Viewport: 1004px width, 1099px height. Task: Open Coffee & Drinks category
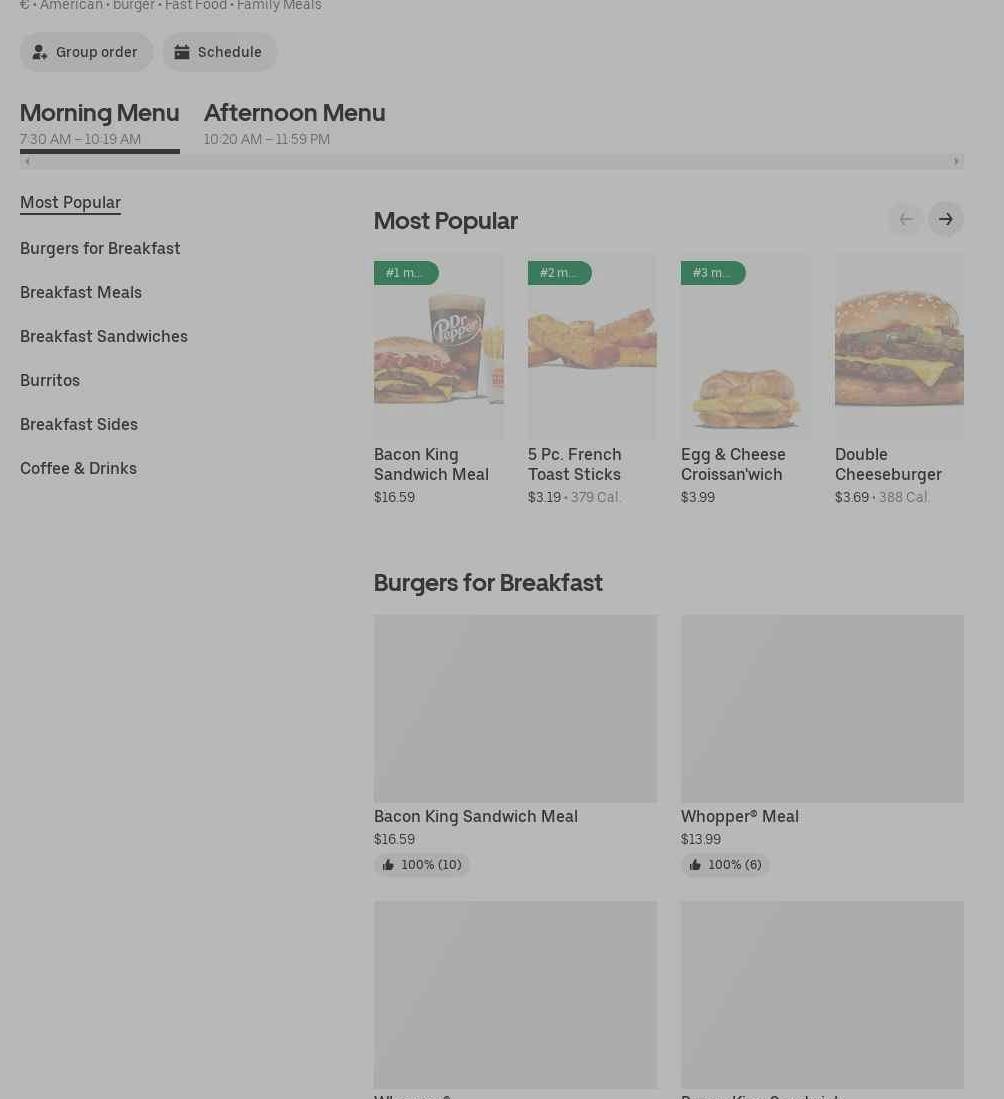78,468
